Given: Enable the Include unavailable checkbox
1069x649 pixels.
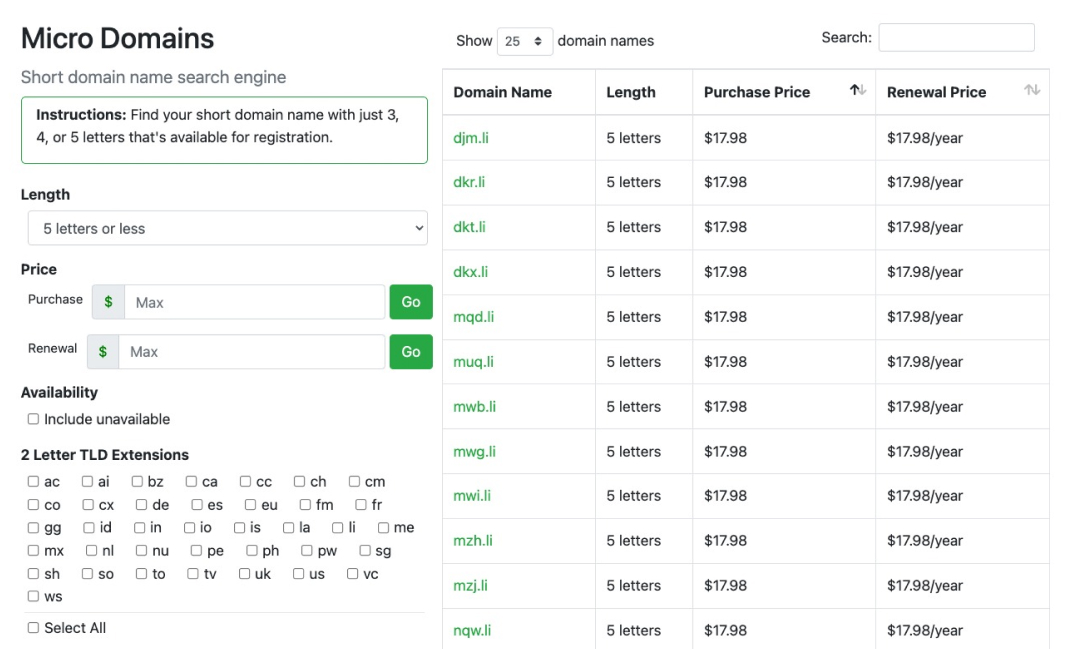Looking at the screenshot, I should (x=33, y=418).
